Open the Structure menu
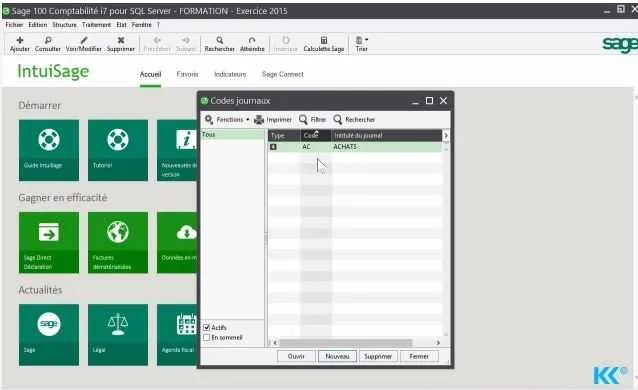This screenshot has height=390, width=638. tap(64, 25)
